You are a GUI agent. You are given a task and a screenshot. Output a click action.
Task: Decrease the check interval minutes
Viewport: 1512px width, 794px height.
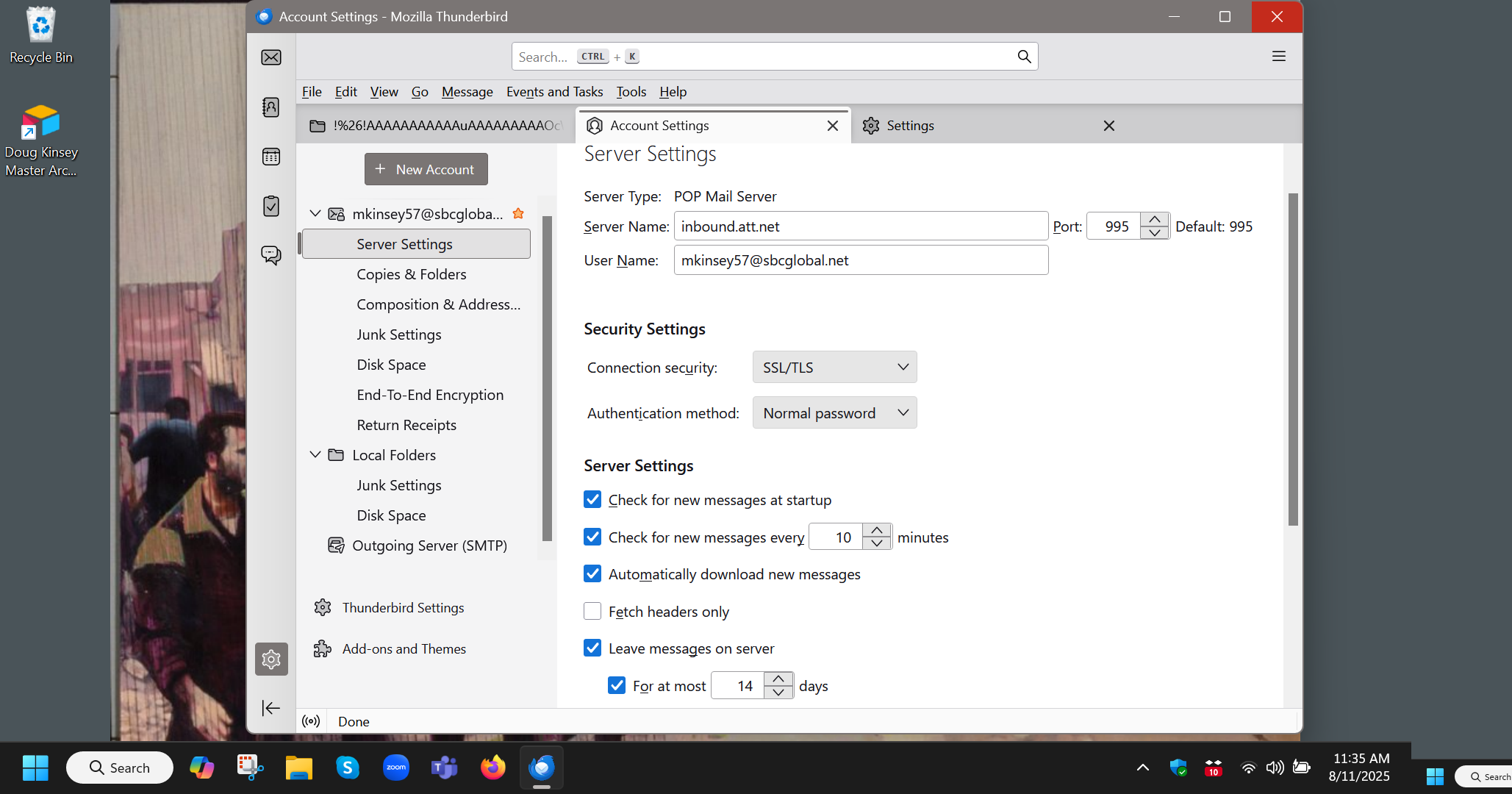877,543
